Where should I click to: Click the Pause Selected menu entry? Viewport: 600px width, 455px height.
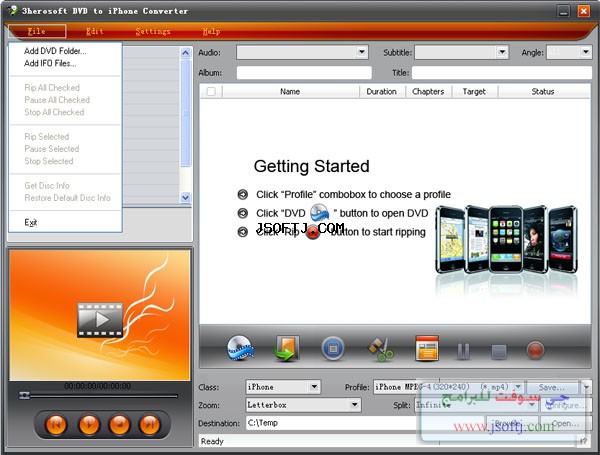click(x=52, y=149)
